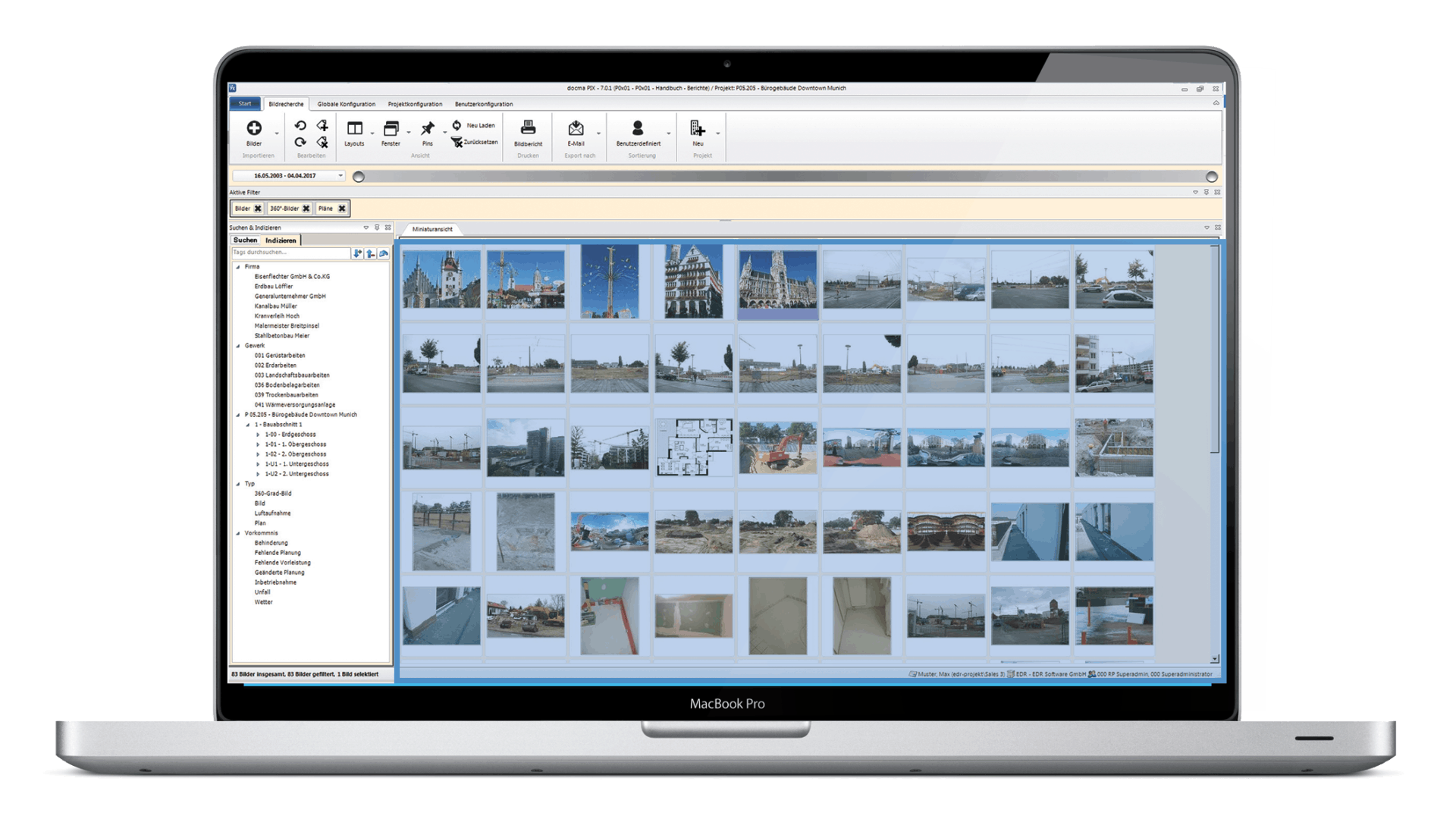Click the sort tags ascending icon
The width and height of the screenshot is (1456, 816).
tap(370, 253)
